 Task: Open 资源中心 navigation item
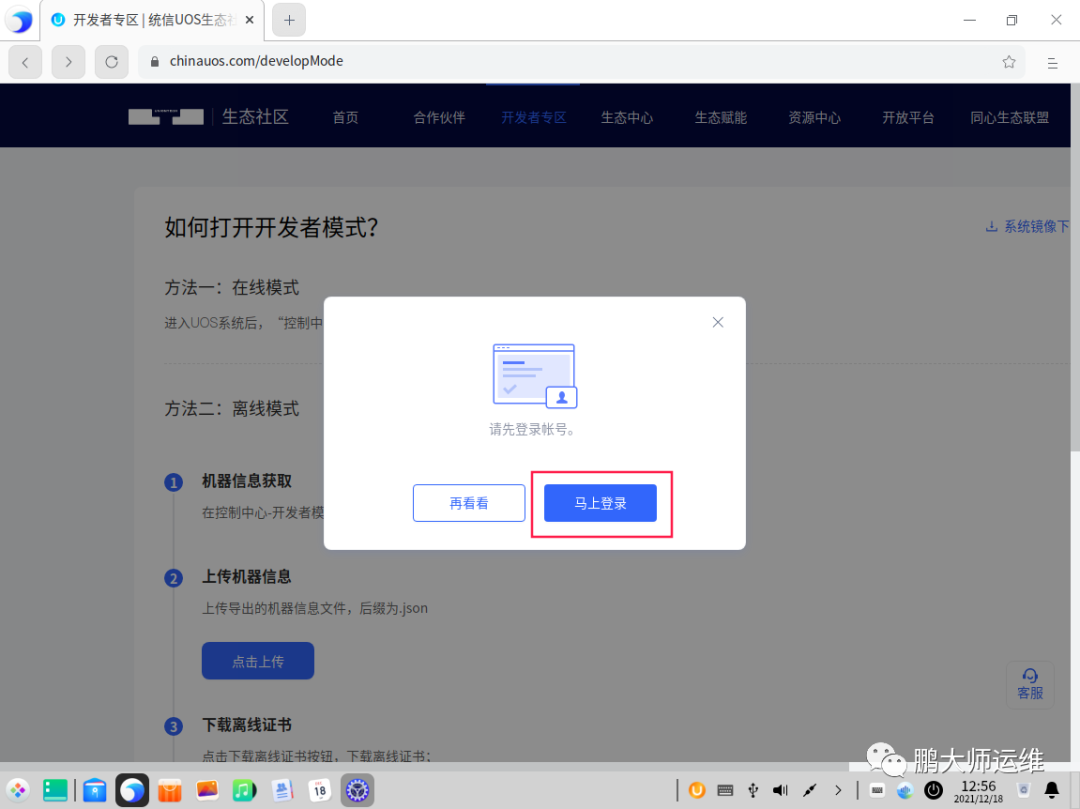(814, 117)
